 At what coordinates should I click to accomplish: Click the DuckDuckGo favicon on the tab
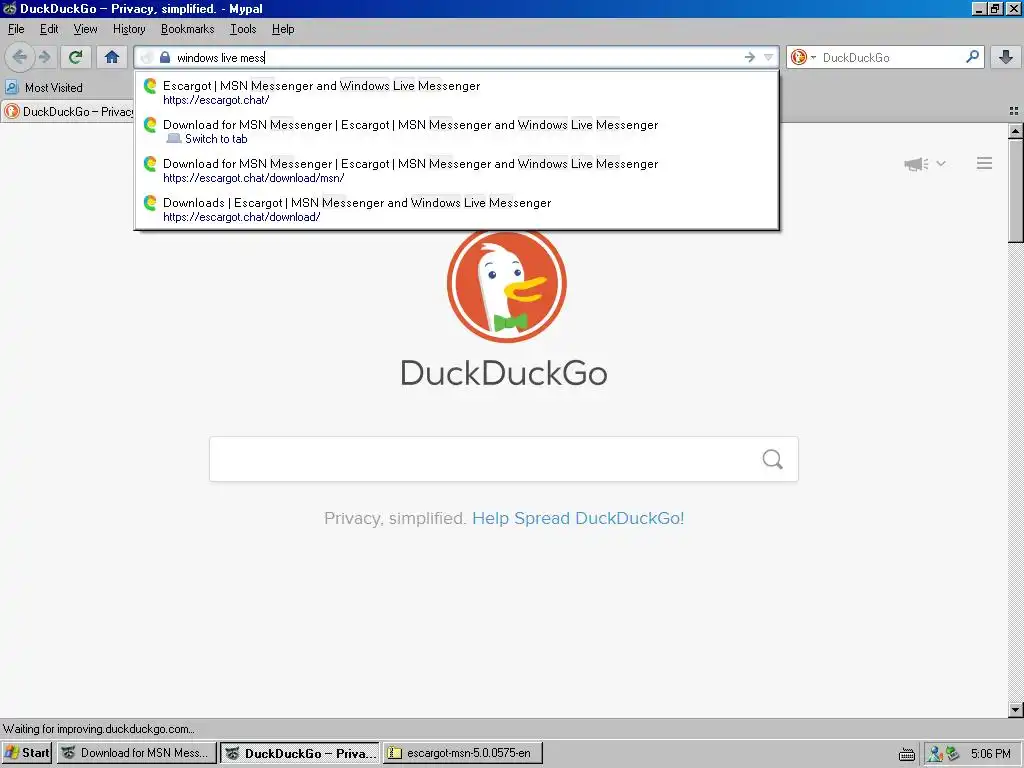[x=12, y=112]
